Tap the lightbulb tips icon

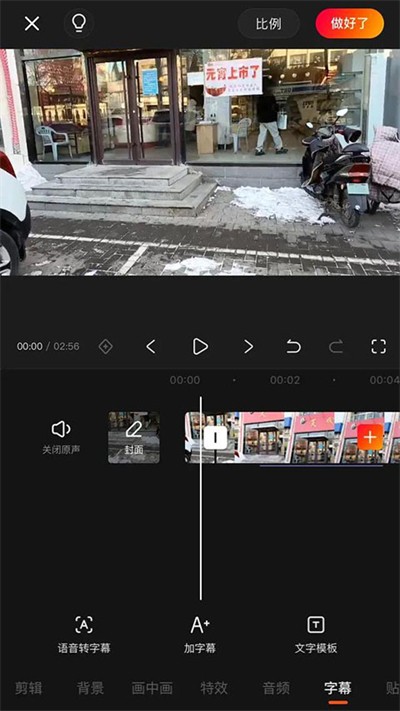tap(79, 23)
